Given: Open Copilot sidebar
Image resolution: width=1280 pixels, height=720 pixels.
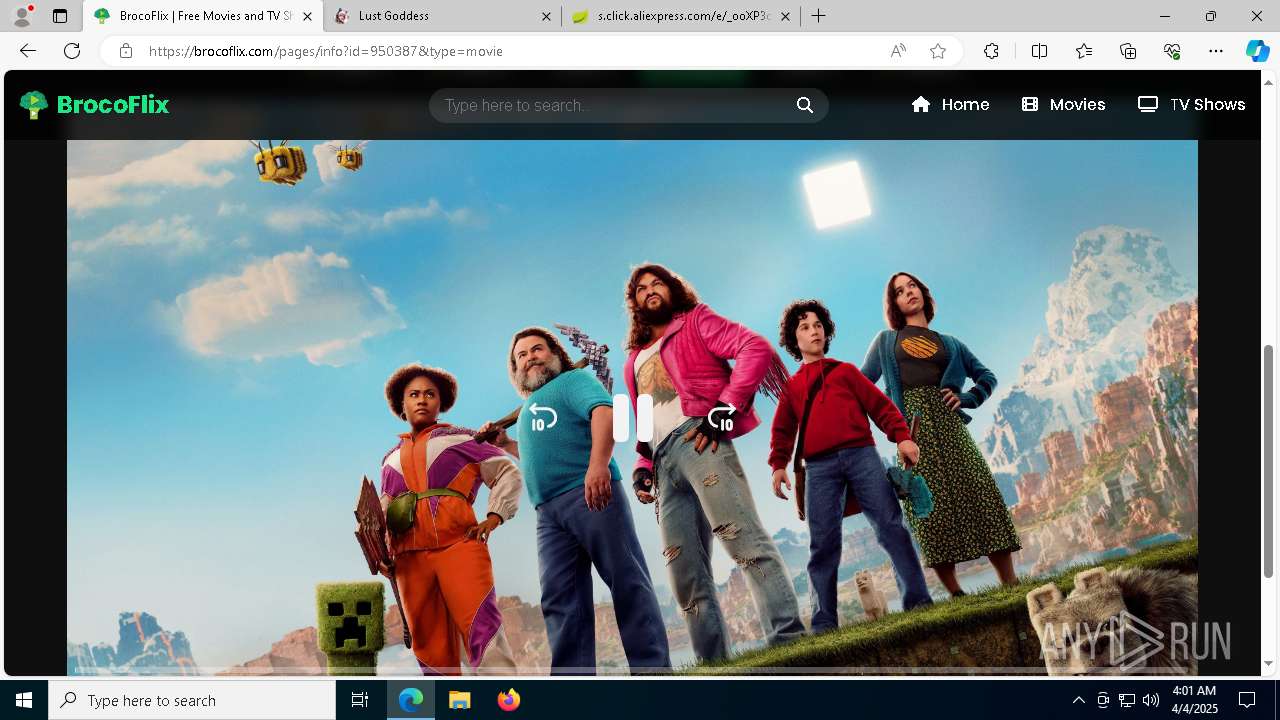Looking at the screenshot, I should coord(1257,51).
